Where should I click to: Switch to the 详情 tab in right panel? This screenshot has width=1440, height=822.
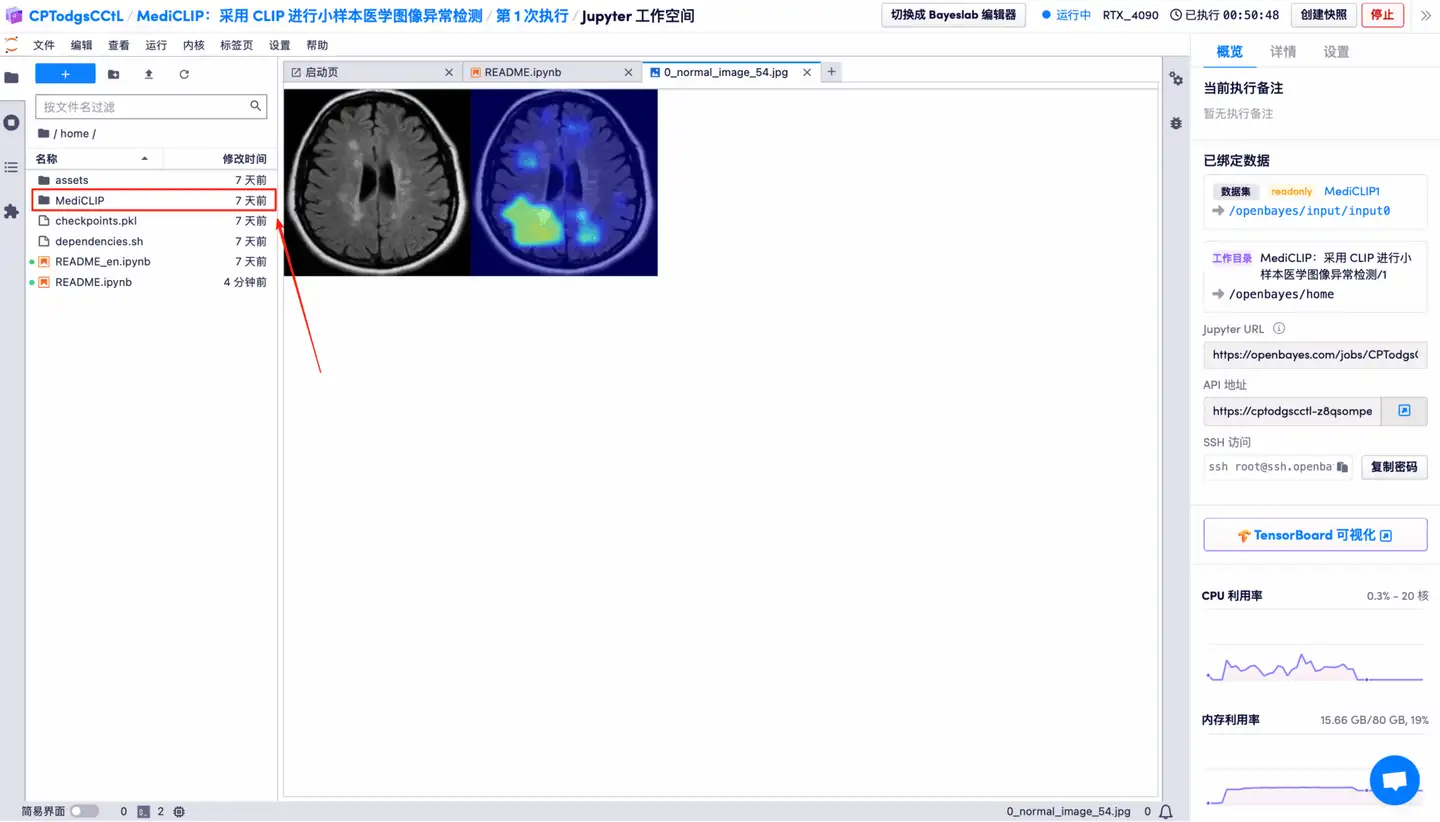tap(1283, 52)
